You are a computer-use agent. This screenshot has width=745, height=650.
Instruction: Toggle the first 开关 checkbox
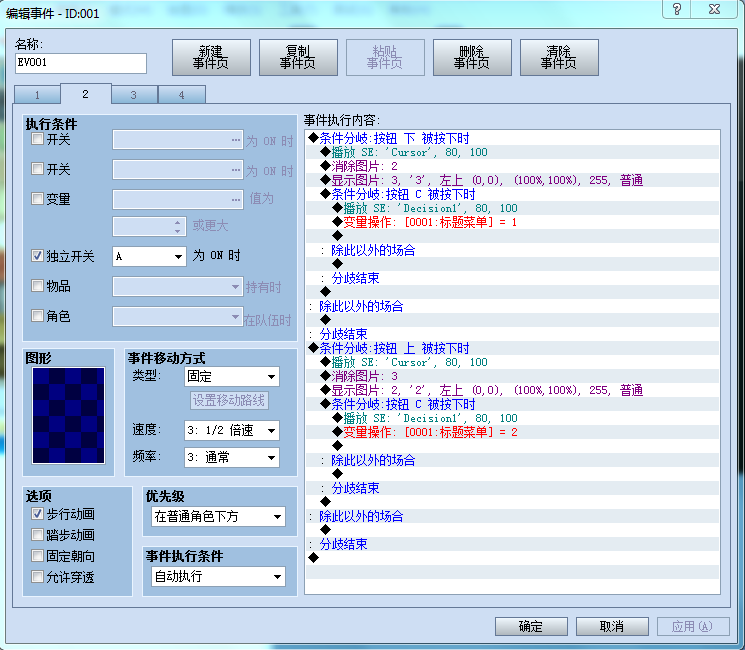coord(37,139)
